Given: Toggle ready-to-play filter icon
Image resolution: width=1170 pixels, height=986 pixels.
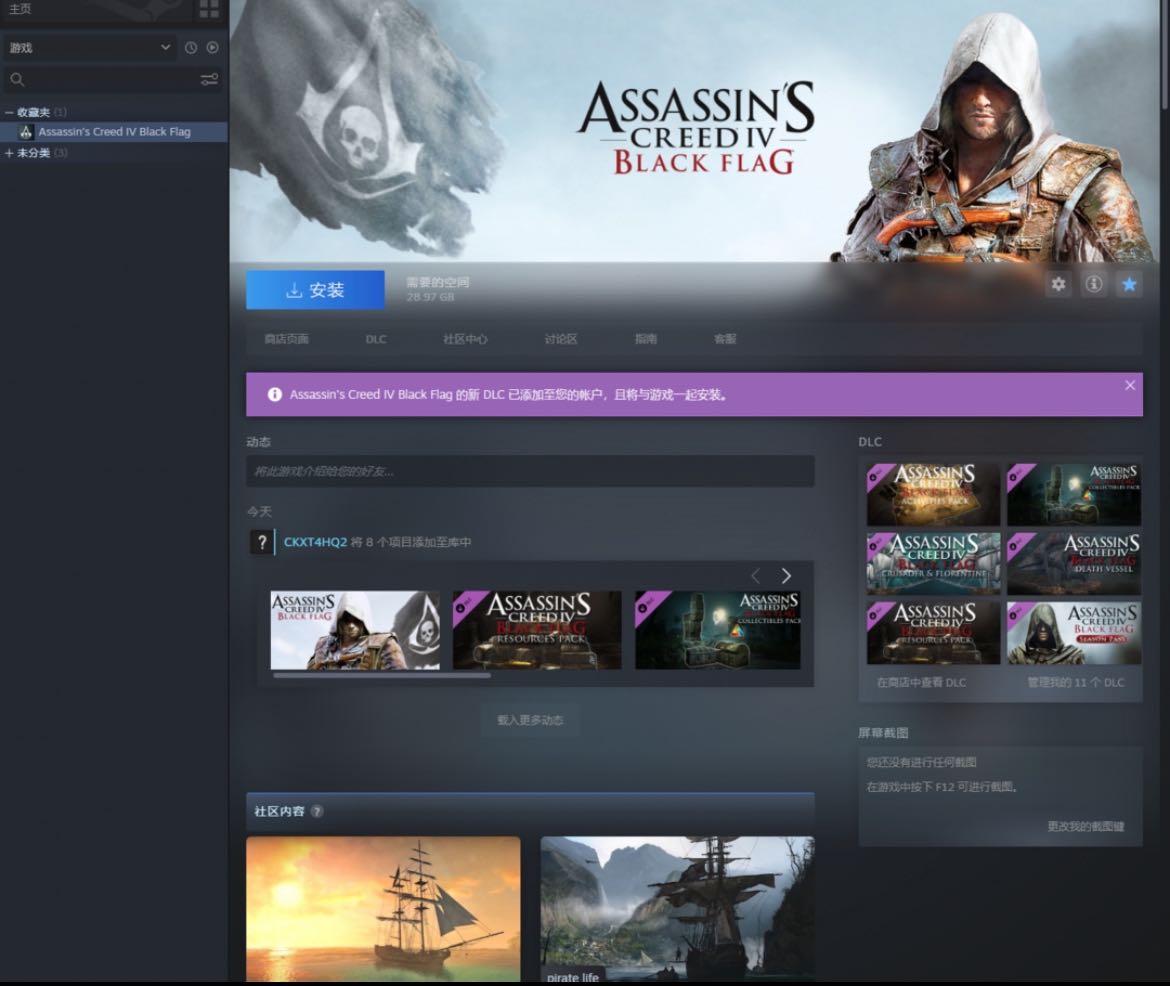Looking at the screenshot, I should tap(213, 48).
